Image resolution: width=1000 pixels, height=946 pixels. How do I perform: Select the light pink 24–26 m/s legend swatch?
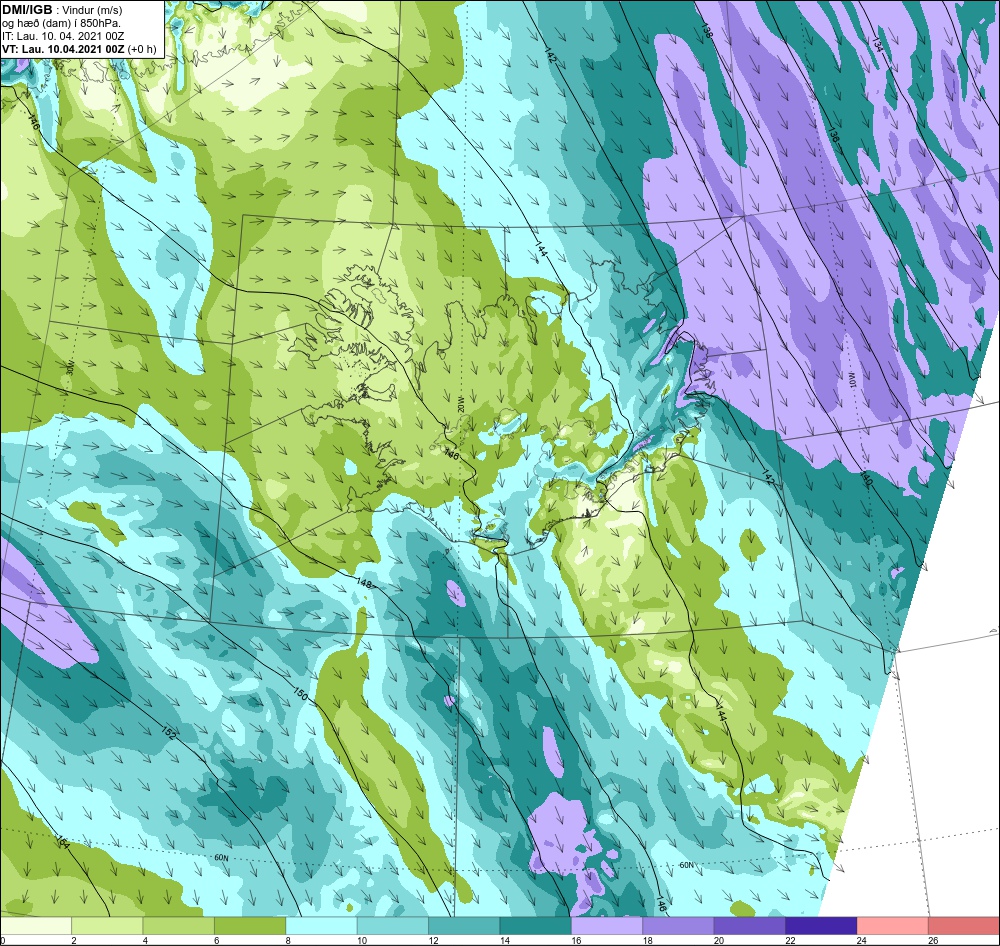(x=893, y=926)
